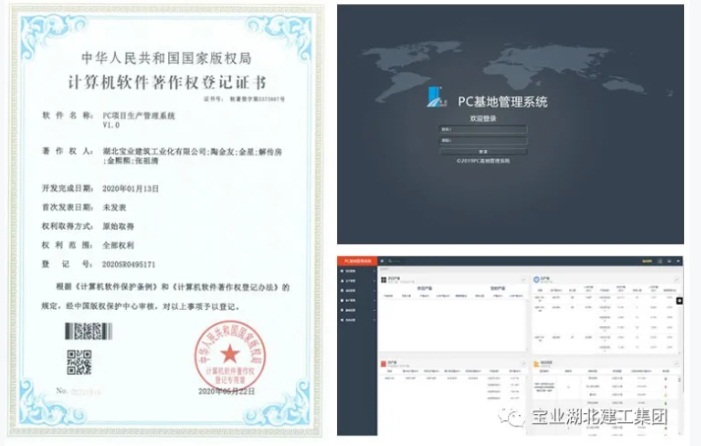Click the username field on the login screen
Image resolution: width=701 pixels, height=446 pixels.
[483, 130]
